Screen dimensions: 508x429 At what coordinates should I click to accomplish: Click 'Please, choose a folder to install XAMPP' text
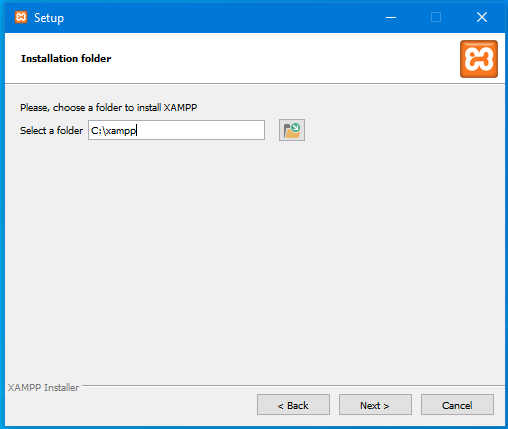coord(109,108)
